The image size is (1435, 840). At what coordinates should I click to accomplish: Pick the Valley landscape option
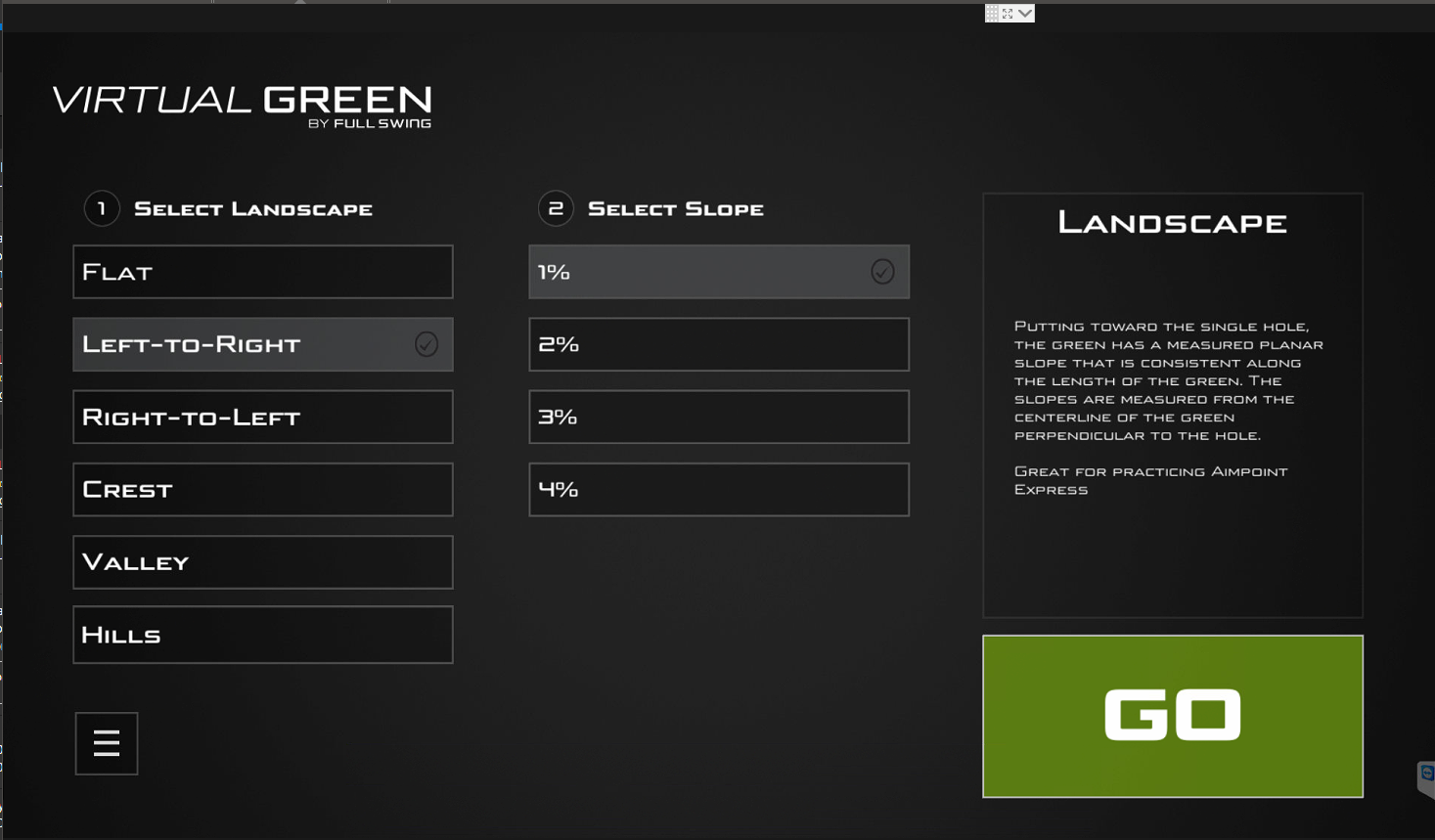[262, 562]
